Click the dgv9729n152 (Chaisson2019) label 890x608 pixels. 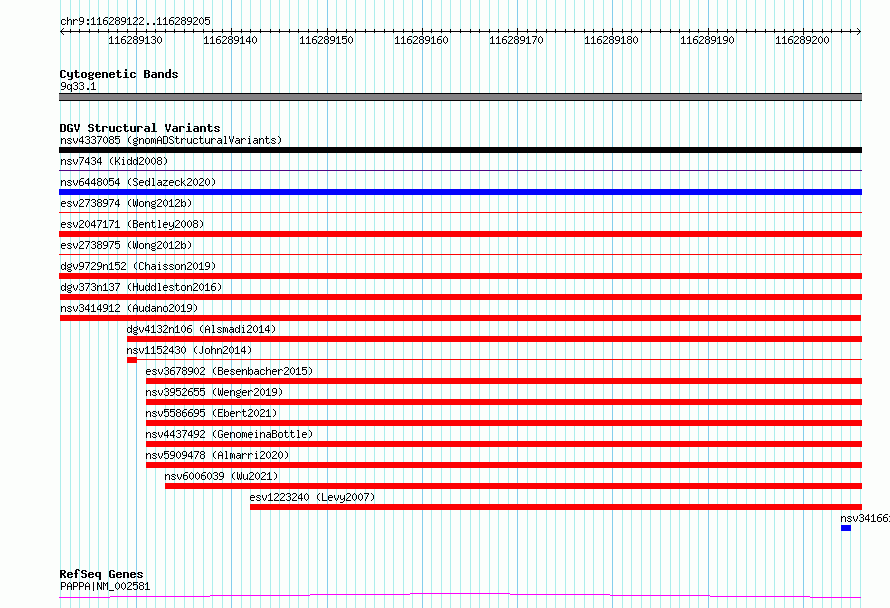(x=138, y=266)
